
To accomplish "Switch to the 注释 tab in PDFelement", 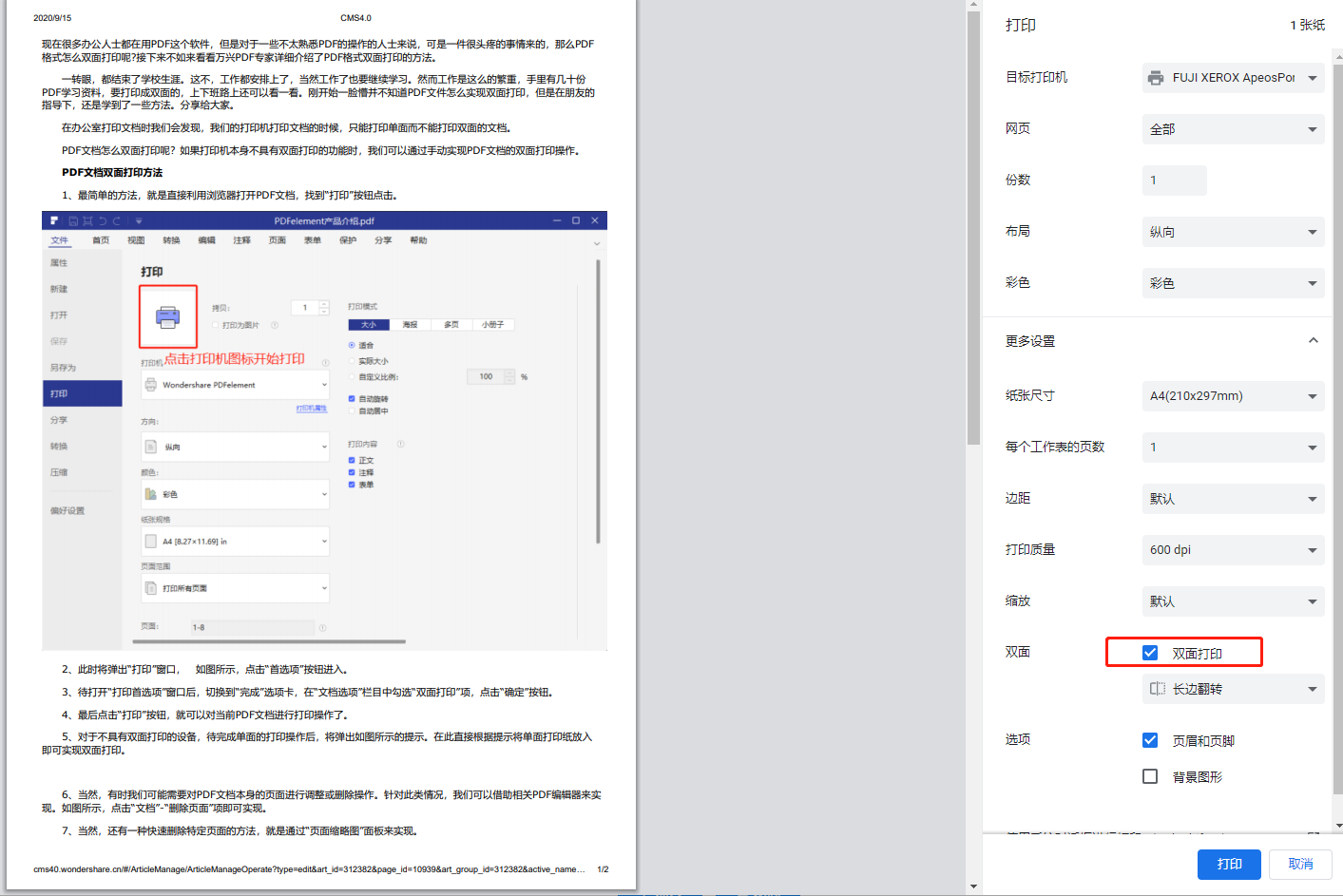I will coord(240,240).
